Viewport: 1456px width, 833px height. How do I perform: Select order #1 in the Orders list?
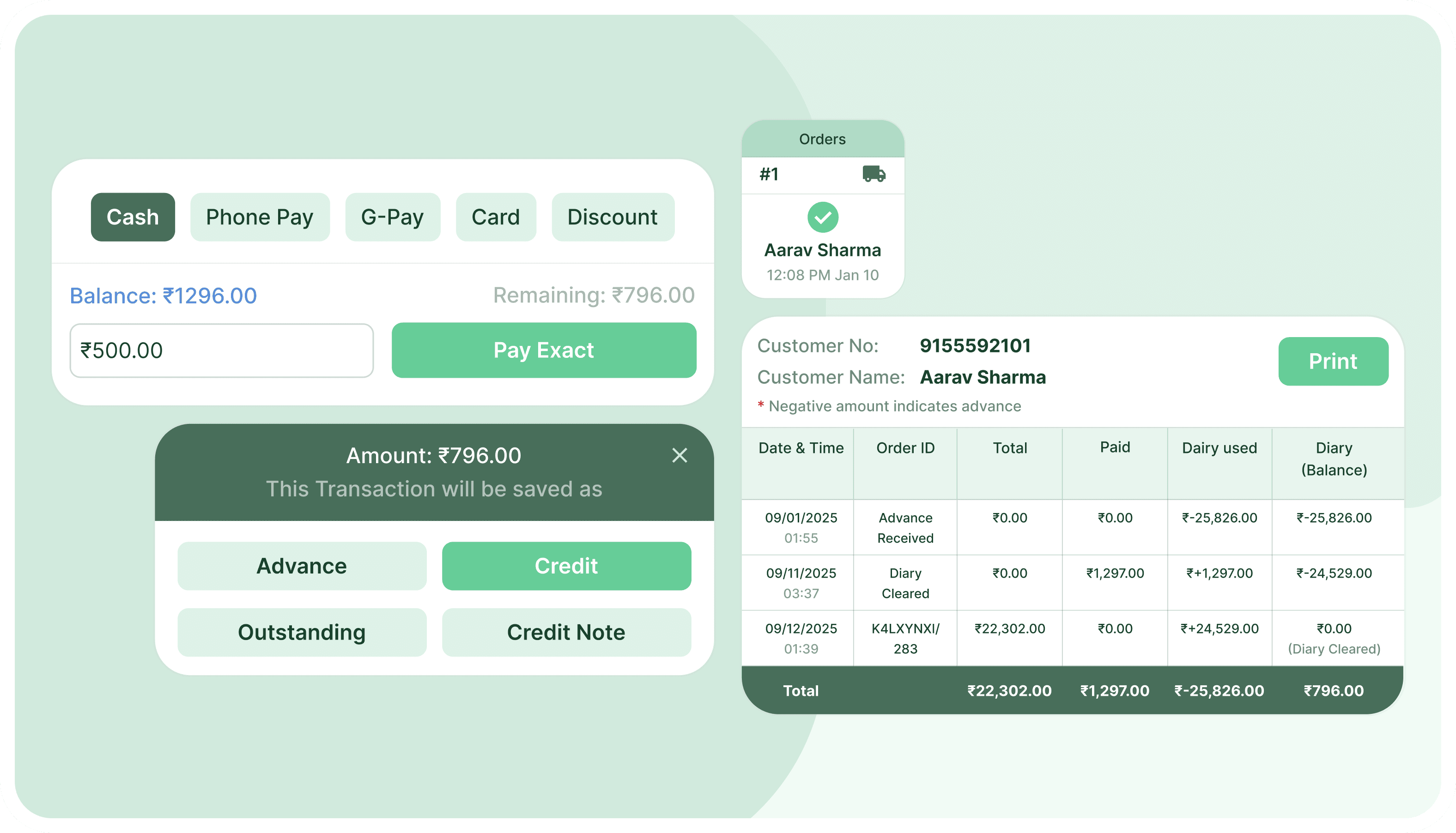[x=770, y=174]
